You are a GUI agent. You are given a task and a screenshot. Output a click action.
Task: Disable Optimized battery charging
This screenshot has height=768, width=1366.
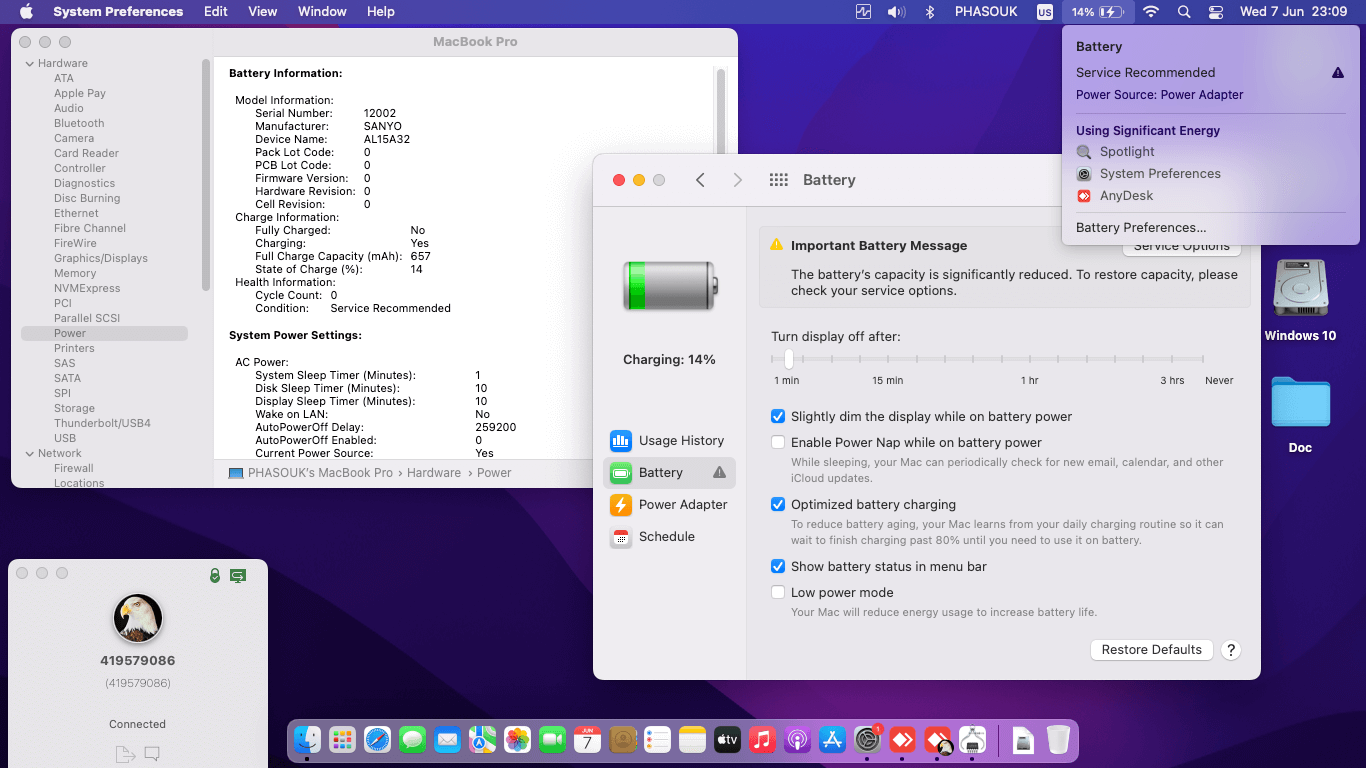778,504
